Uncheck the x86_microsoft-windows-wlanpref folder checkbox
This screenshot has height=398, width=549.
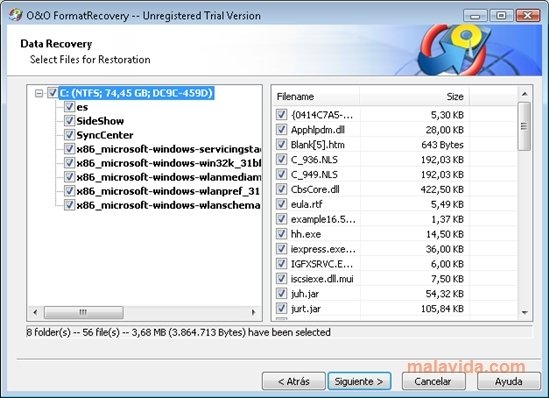point(69,191)
